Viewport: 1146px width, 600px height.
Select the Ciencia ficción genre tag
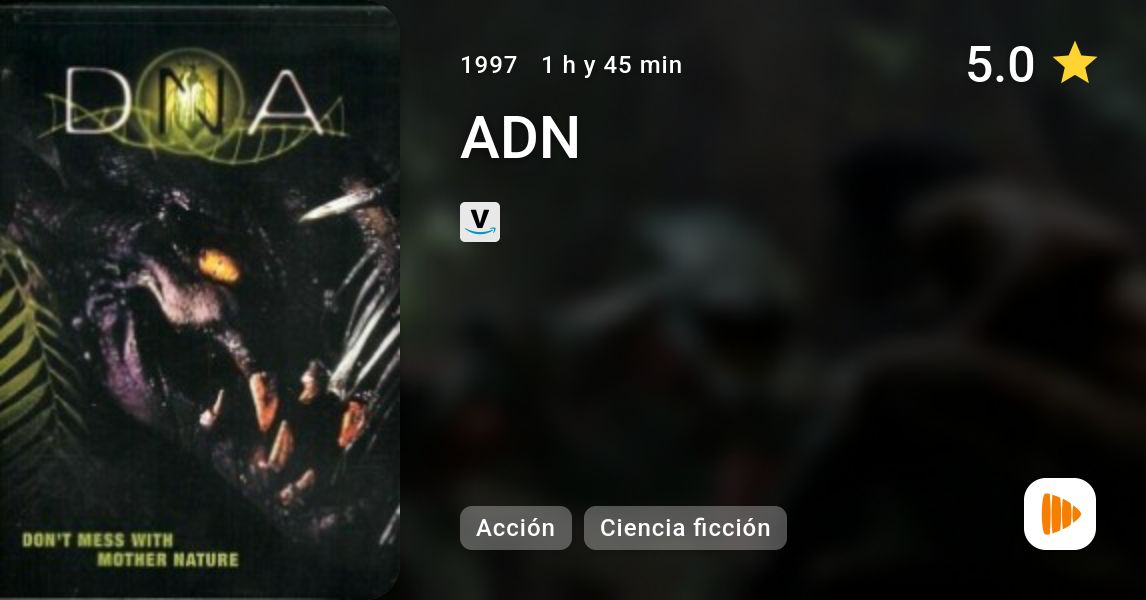click(x=685, y=528)
